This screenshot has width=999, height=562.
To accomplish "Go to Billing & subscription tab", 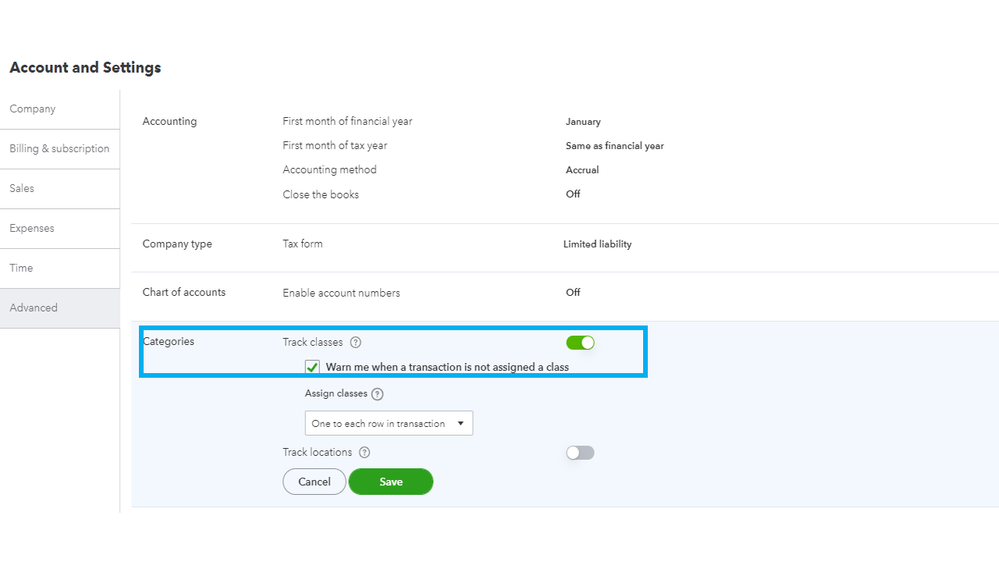I will point(59,149).
